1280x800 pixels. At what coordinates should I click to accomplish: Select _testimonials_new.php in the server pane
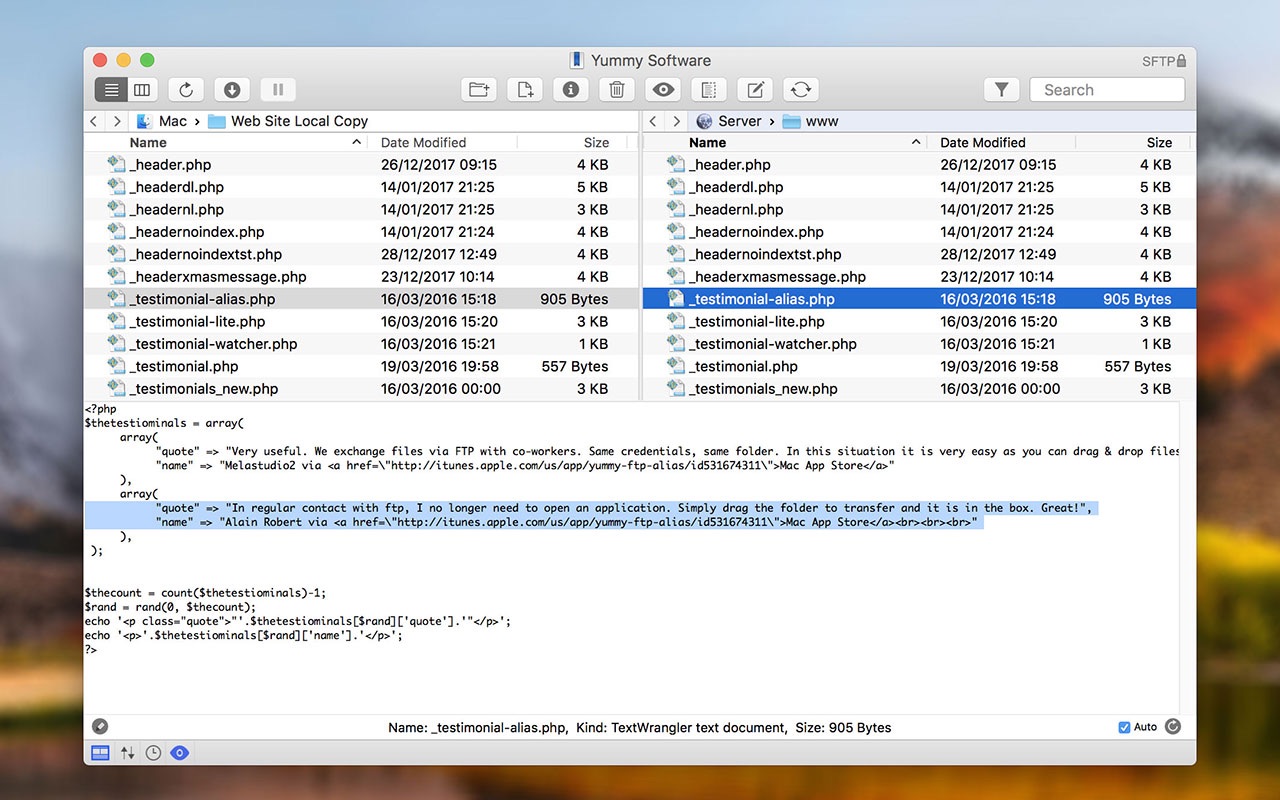[919, 389]
